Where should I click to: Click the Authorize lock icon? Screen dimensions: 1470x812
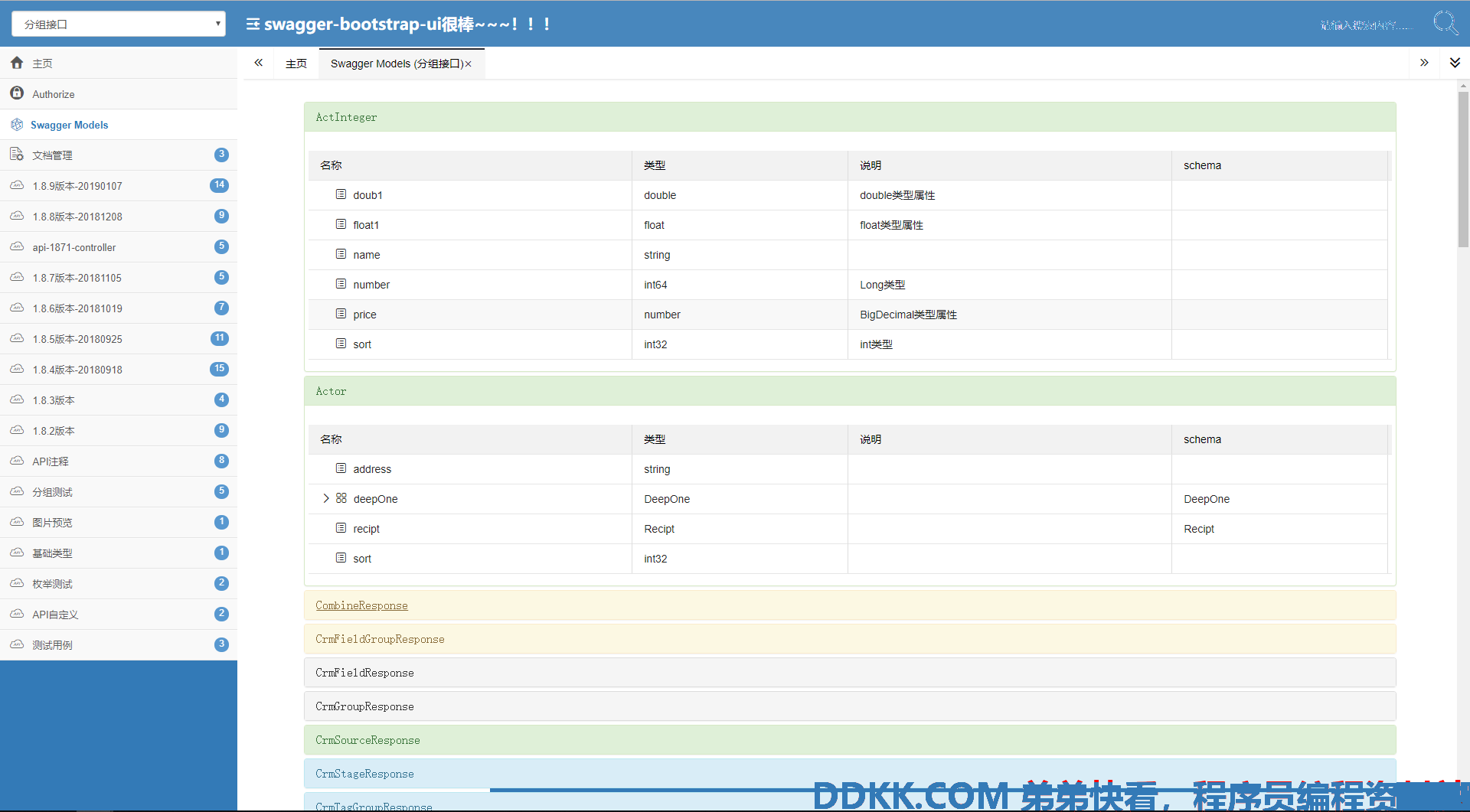tap(17, 93)
